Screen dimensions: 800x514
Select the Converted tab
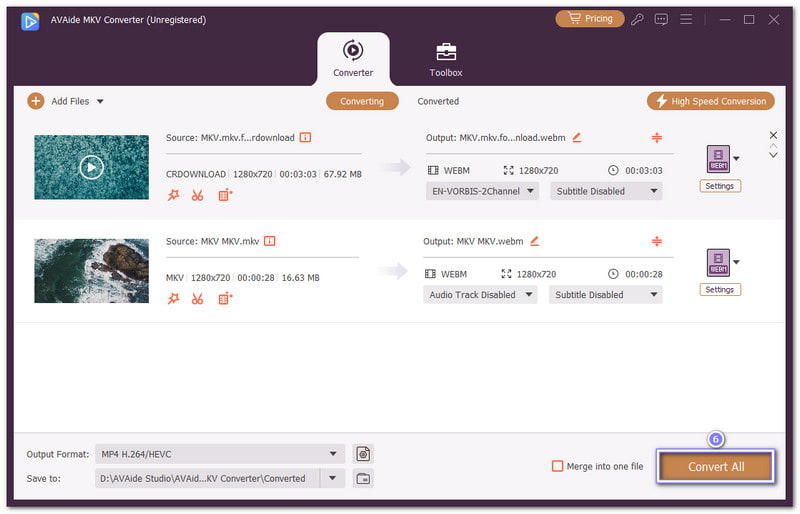tap(438, 101)
